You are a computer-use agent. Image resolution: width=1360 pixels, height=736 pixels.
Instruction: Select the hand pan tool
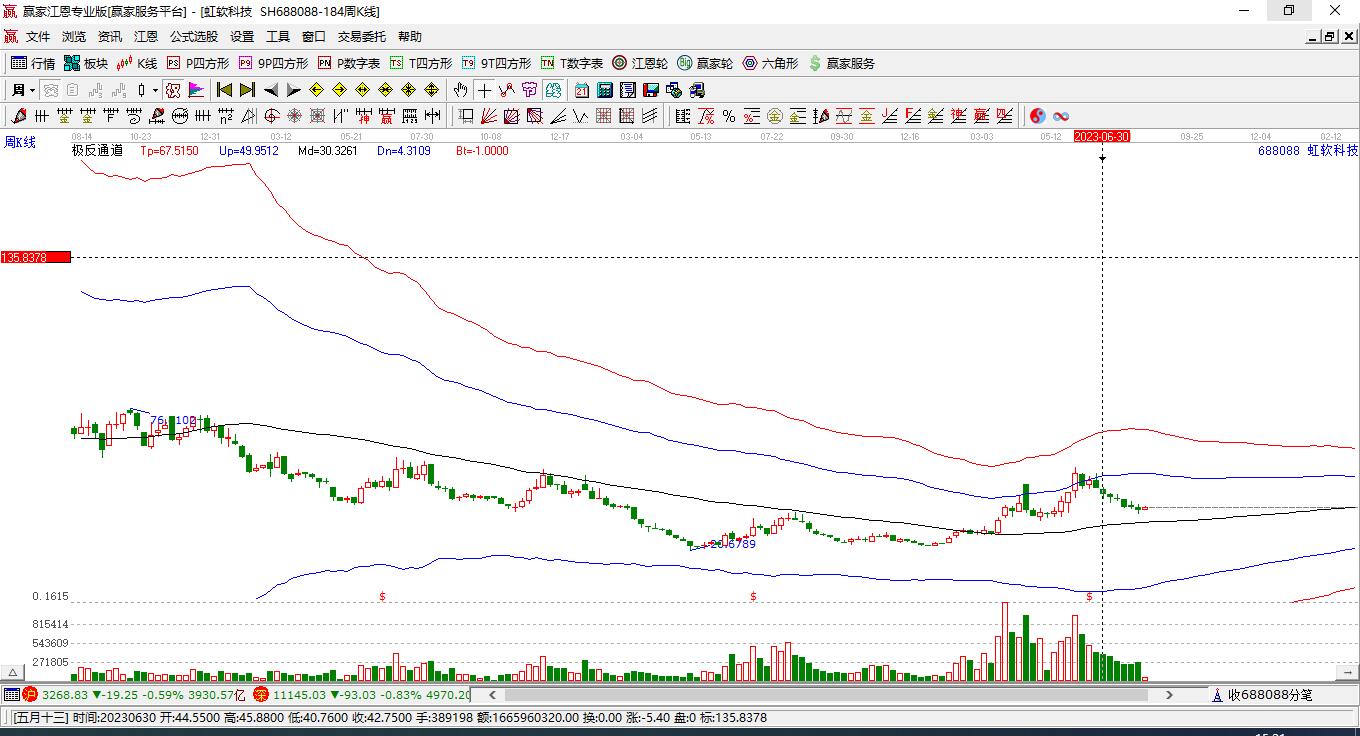click(x=460, y=90)
